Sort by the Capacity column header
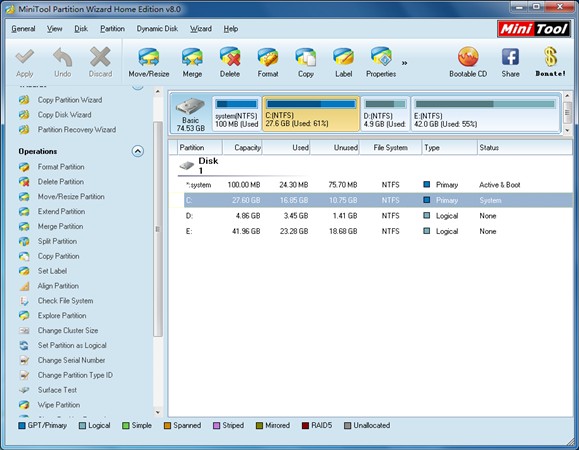The image size is (579, 450). point(242,148)
